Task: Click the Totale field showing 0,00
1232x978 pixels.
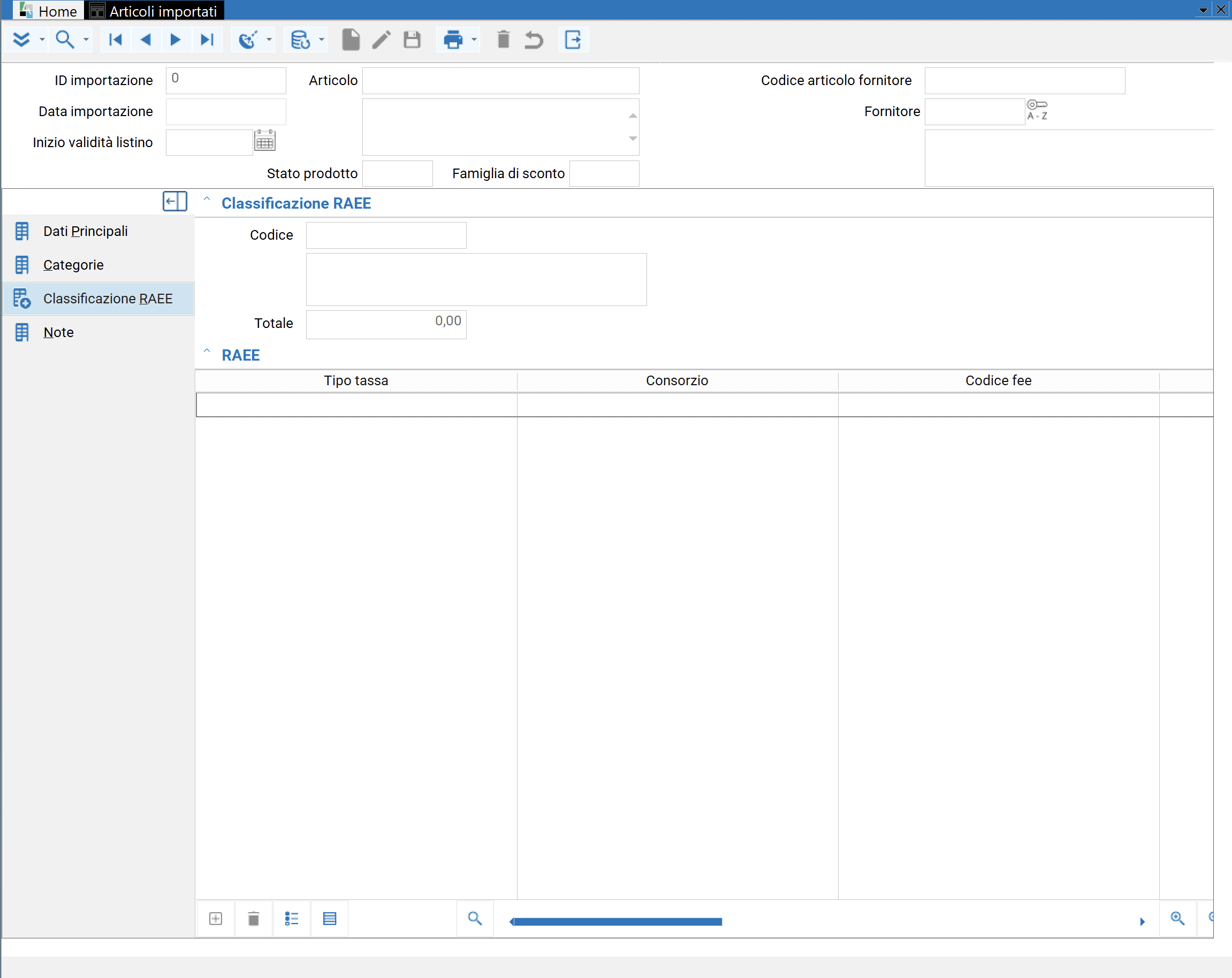Action: [x=386, y=324]
